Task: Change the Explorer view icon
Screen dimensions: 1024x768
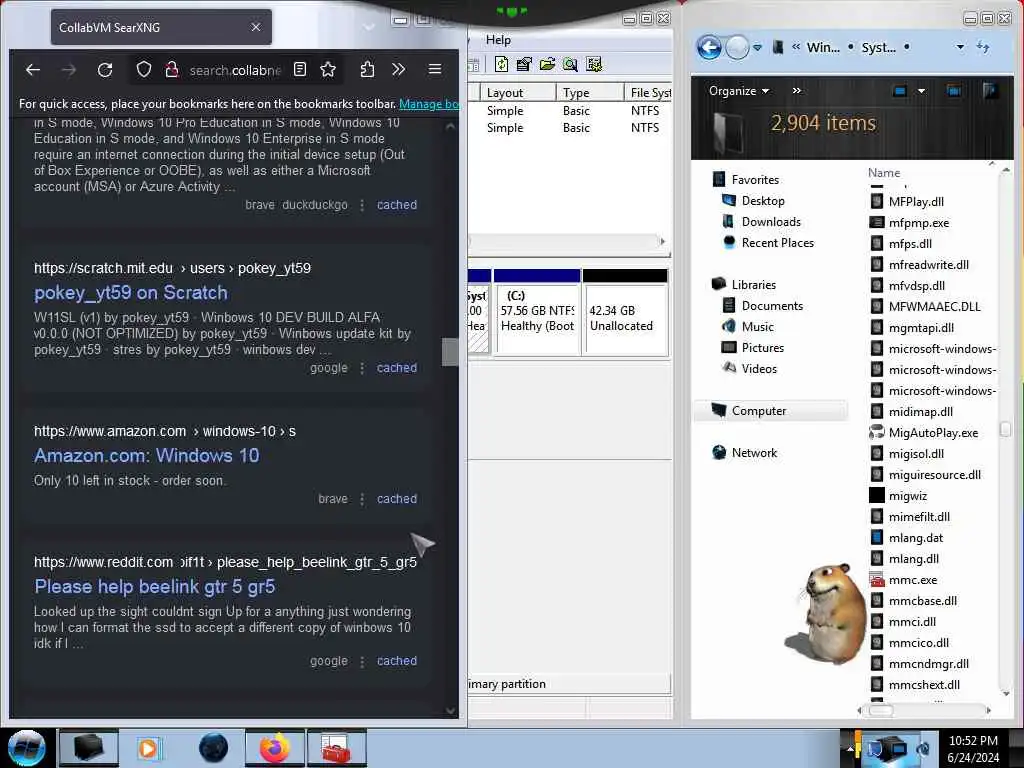Action: 900,91
